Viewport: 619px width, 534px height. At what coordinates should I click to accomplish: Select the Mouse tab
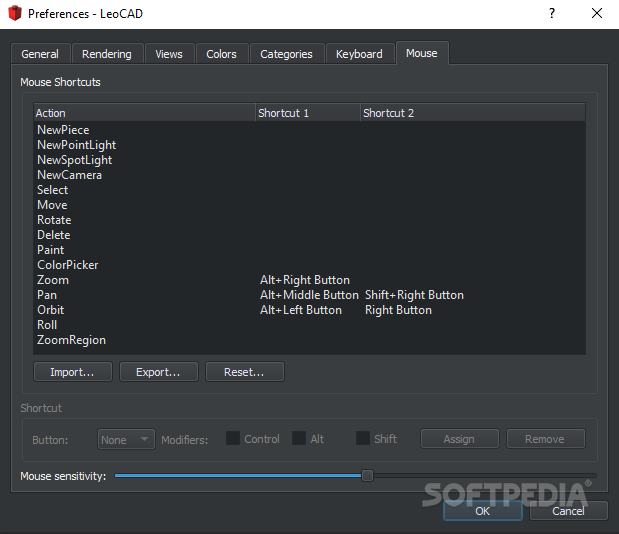point(422,53)
